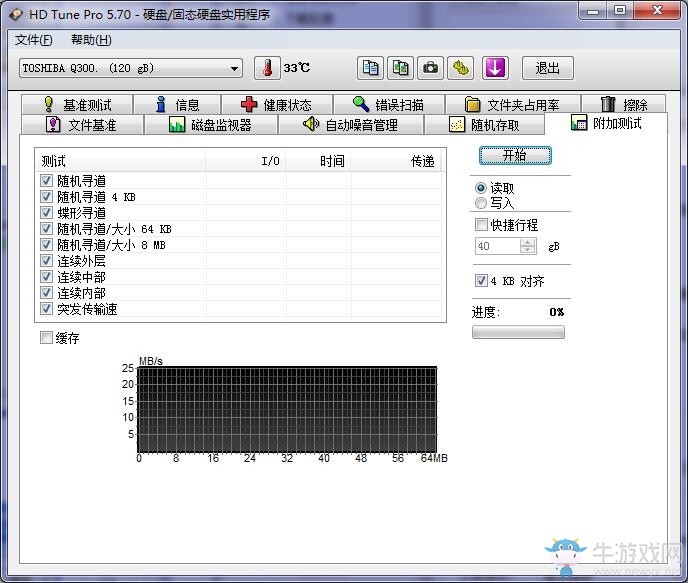Uncheck the 蝶形寻道 checkbox

pyautogui.click(x=47, y=212)
